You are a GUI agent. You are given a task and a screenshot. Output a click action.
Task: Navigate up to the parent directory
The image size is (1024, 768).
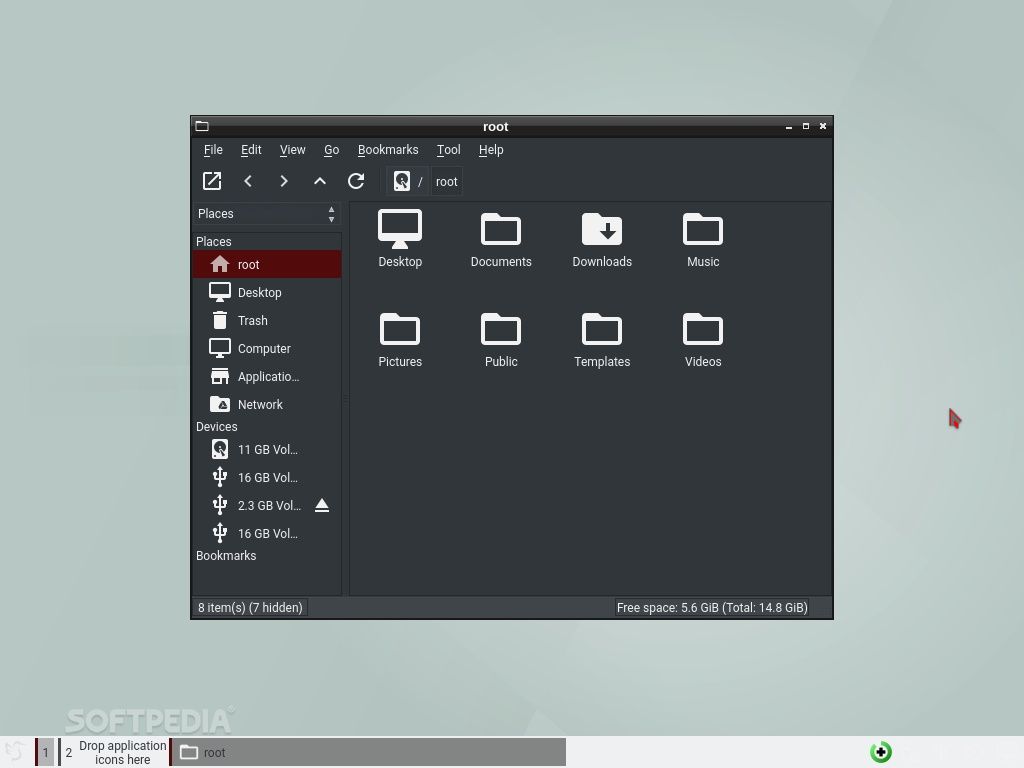pos(320,181)
